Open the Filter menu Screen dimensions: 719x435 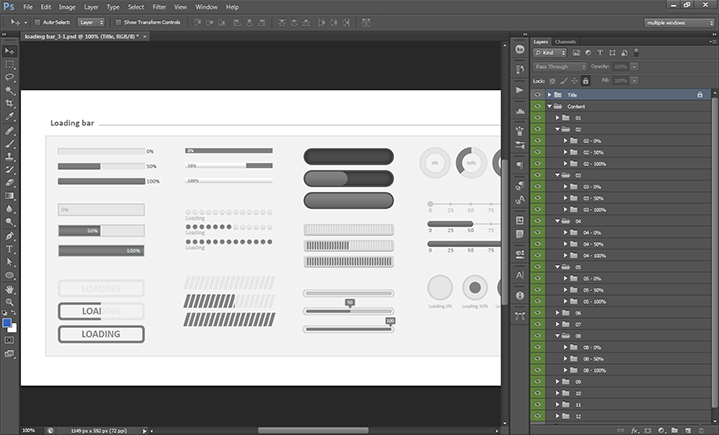[x=159, y=7]
